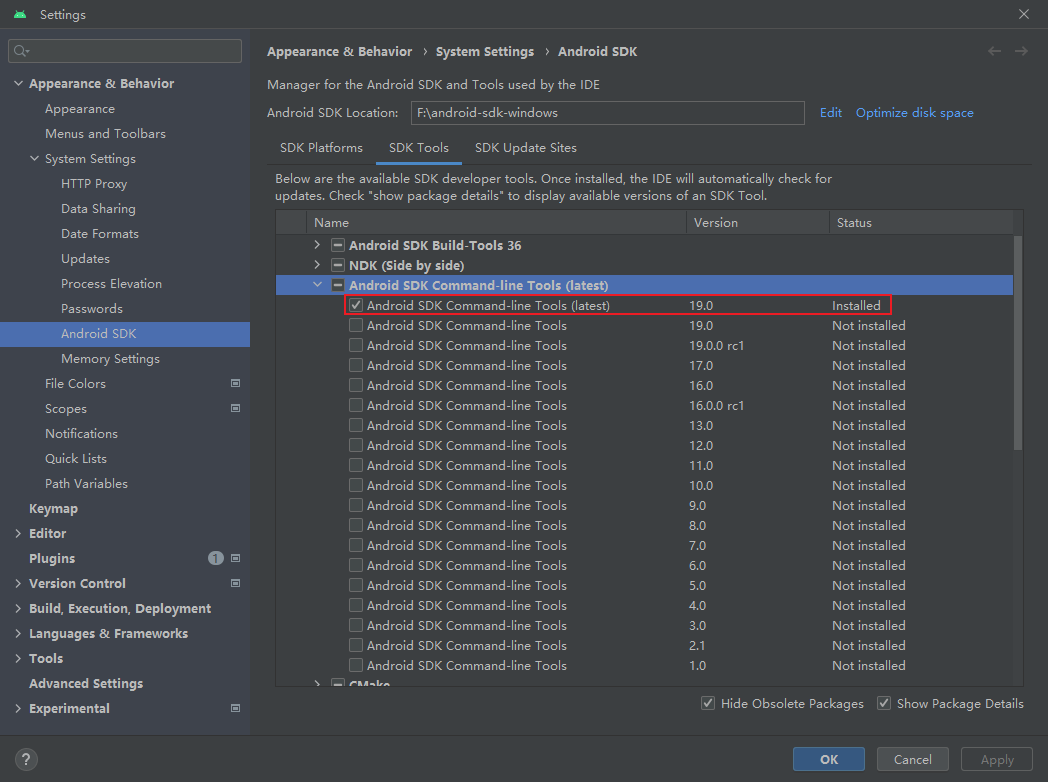Sort by the Status column header

click(921, 223)
